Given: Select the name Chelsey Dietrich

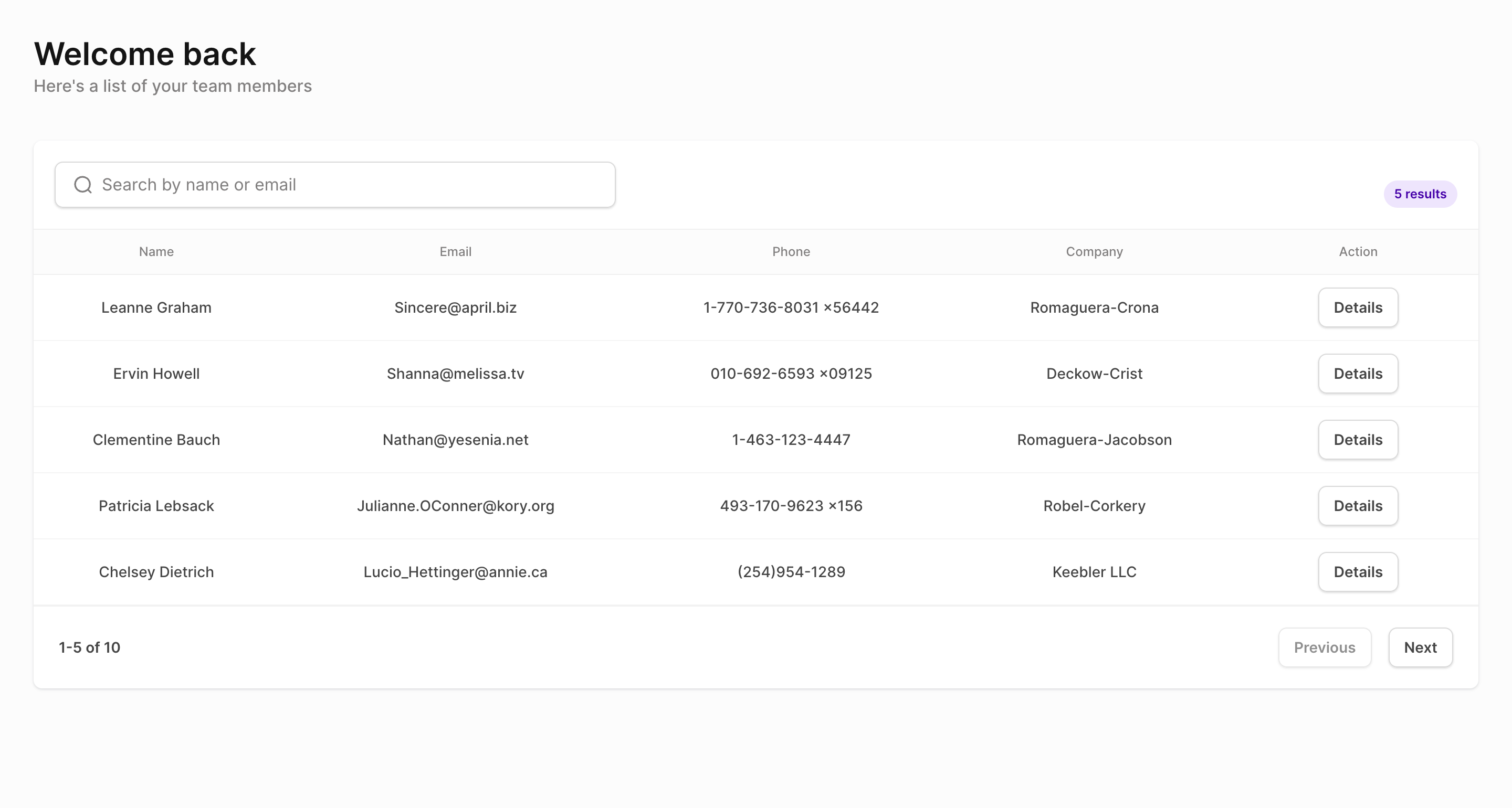Looking at the screenshot, I should coord(156,572).
